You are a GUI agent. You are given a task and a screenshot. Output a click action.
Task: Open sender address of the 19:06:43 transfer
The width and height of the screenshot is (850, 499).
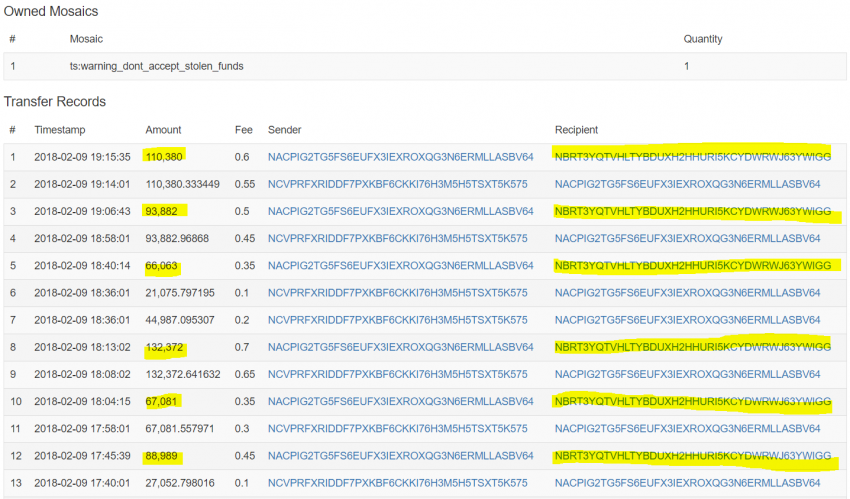(401, 211)
